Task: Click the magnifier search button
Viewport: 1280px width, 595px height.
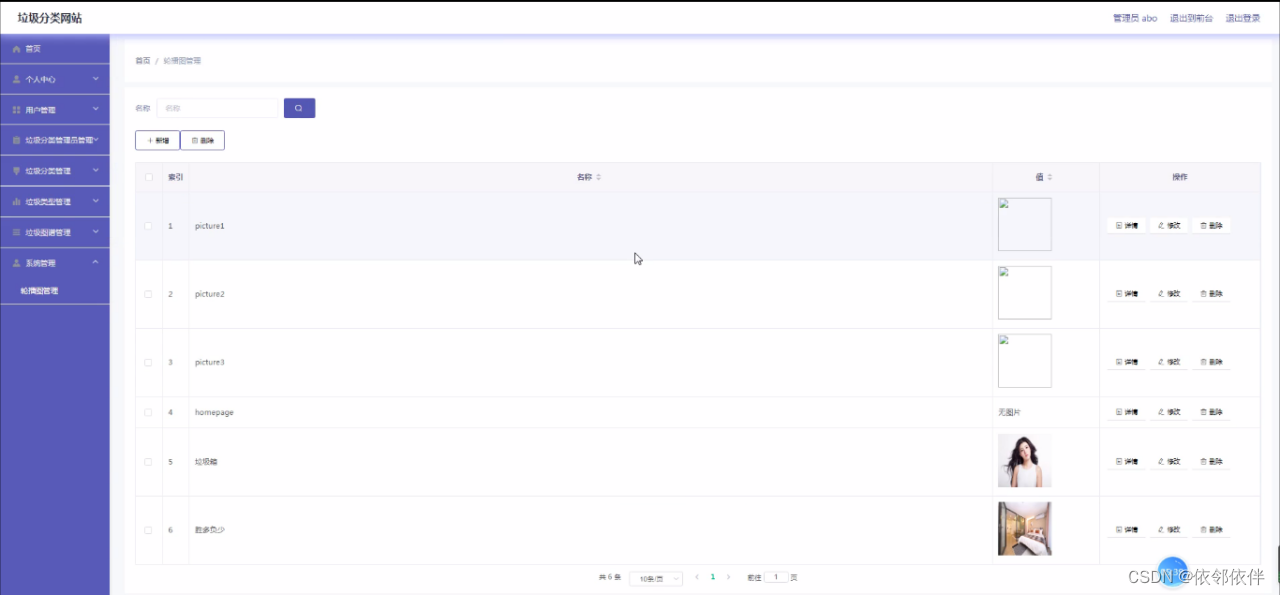Action: coord(299,108)
